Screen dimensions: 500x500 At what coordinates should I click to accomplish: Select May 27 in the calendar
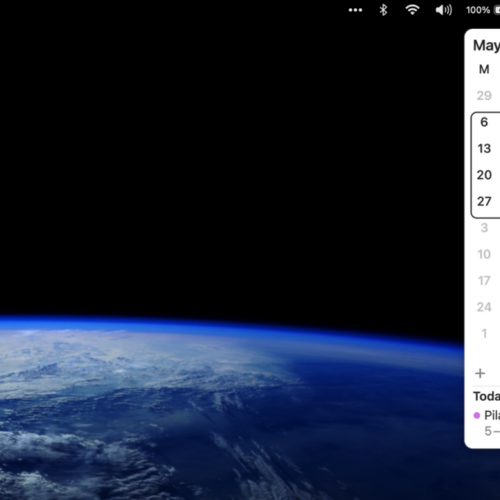click(484, 201)
